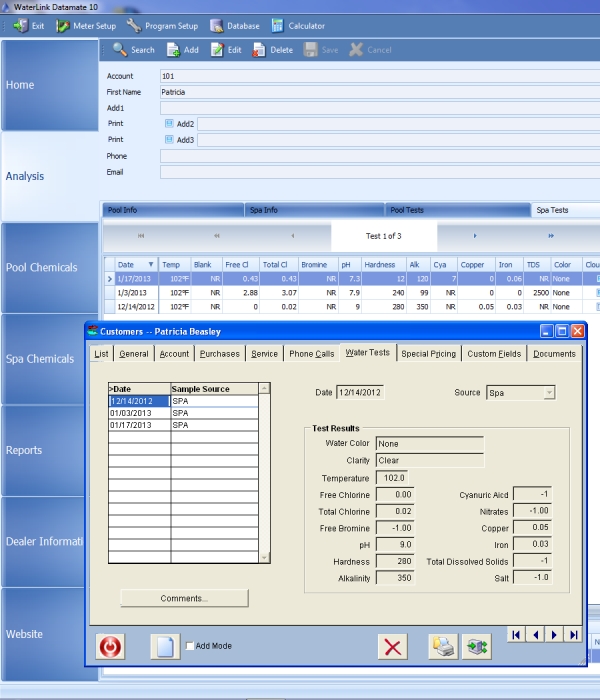This screenshot has height=700, width=600.
Task: Open the List tab
Action: tap(101, 354)
